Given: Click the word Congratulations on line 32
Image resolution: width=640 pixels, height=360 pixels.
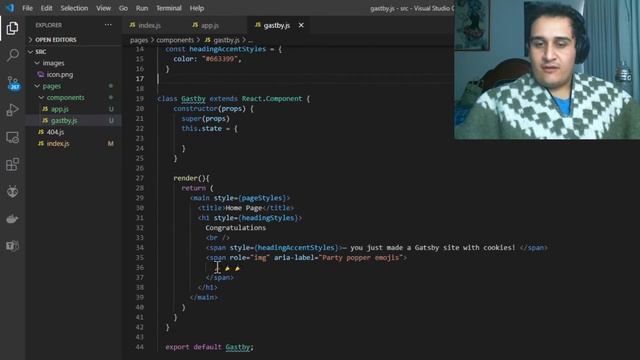Looking at the screenshot, I should (236, 228).
